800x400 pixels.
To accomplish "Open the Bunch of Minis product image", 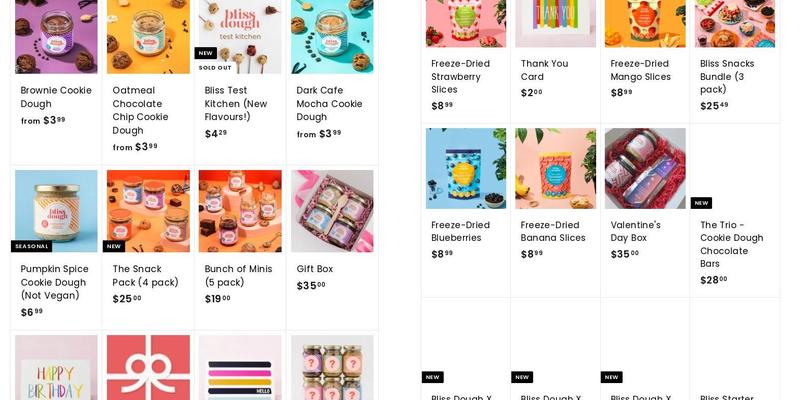I will 240,211.
